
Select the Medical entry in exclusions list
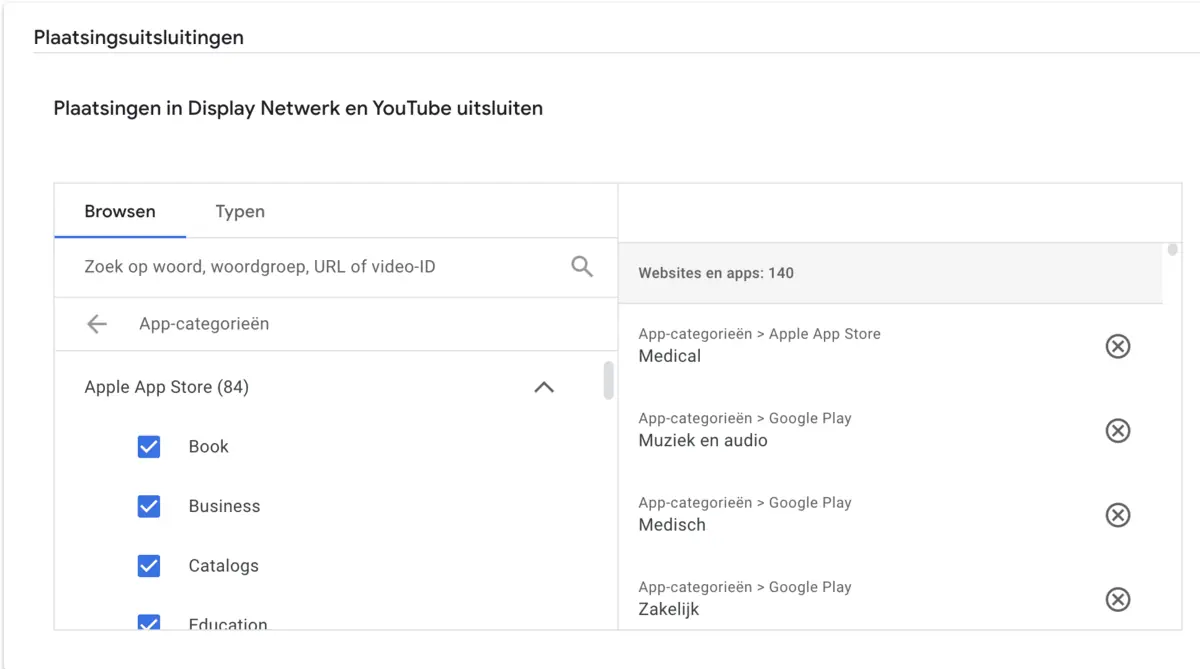pyautogui.click(x=670, y=356)
